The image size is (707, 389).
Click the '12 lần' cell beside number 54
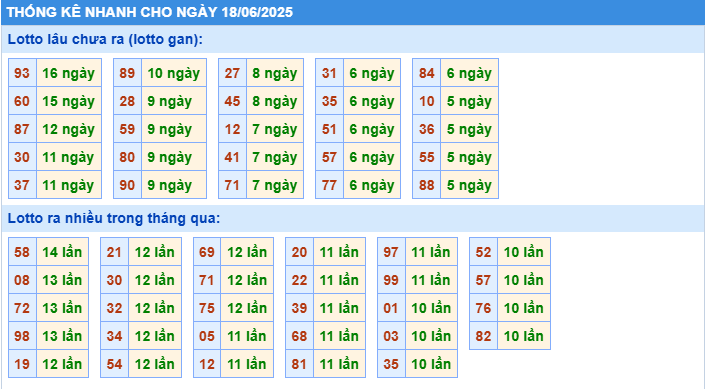pos(155,363)
